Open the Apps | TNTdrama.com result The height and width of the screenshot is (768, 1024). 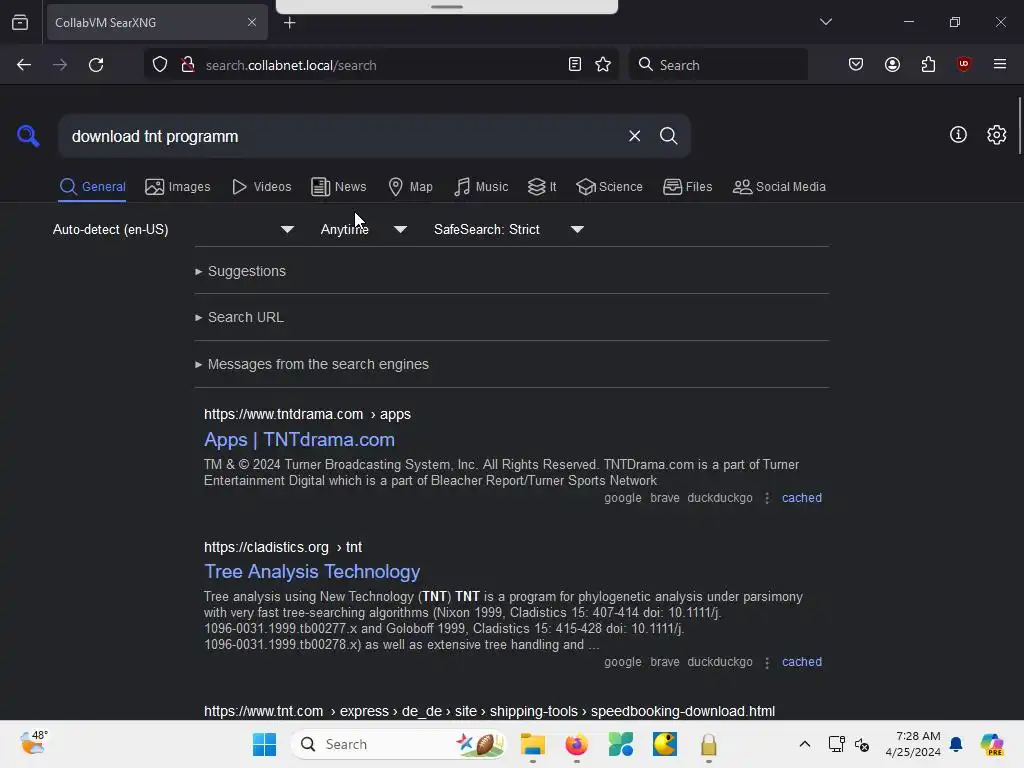pos(299,440)
